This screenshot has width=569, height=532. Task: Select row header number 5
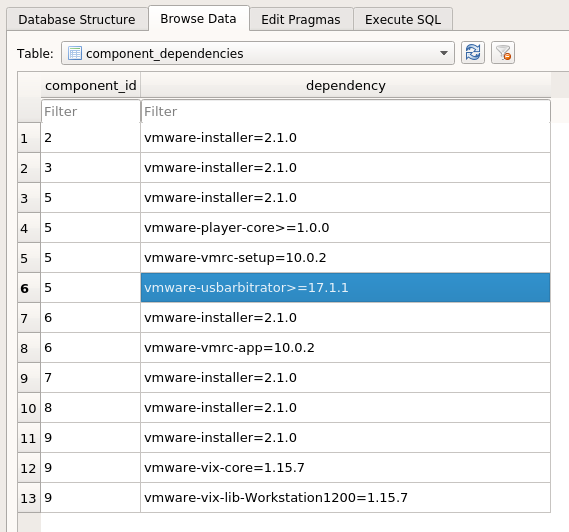[x=29, y=258]
